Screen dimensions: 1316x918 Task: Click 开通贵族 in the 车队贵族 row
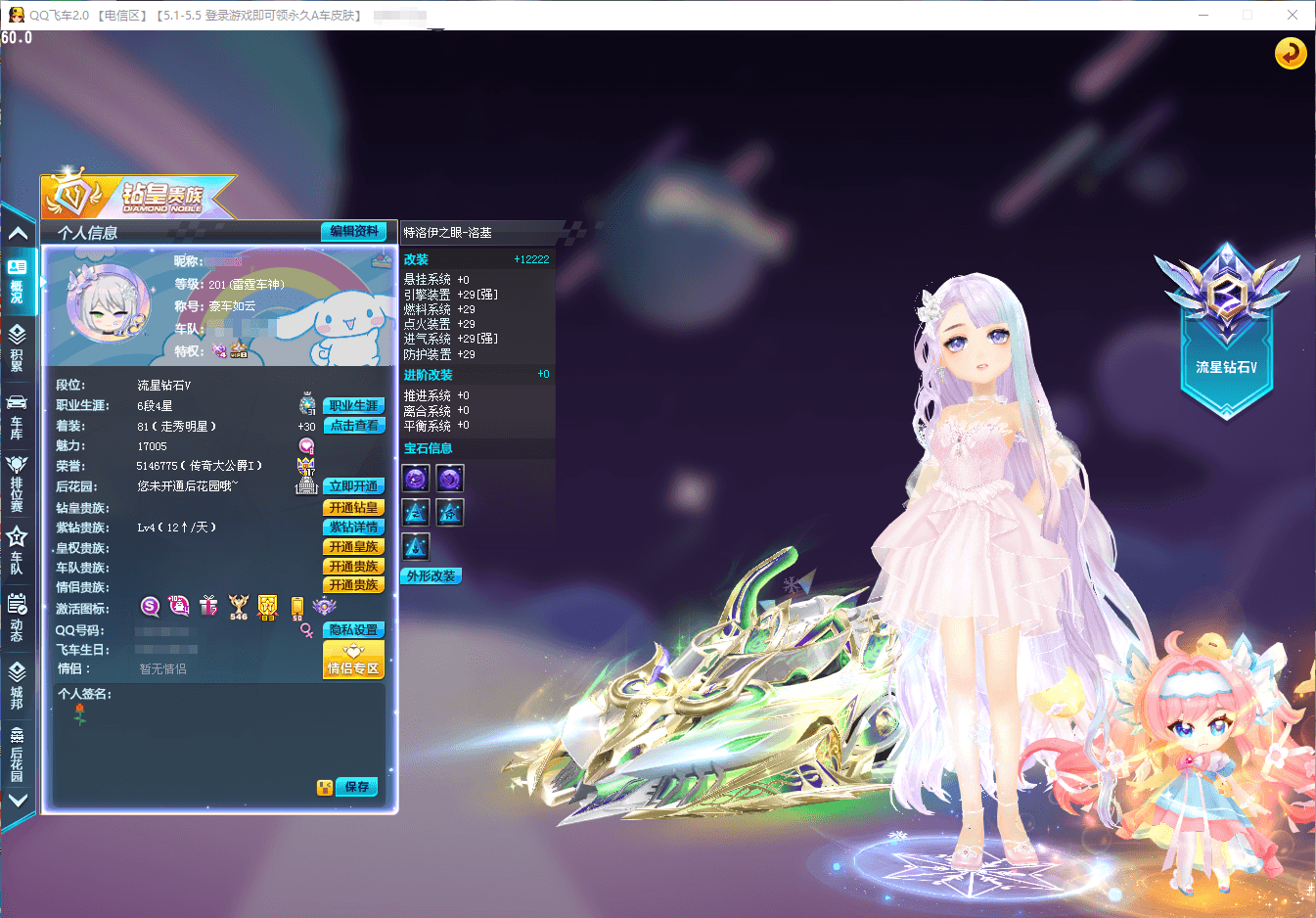354,566
